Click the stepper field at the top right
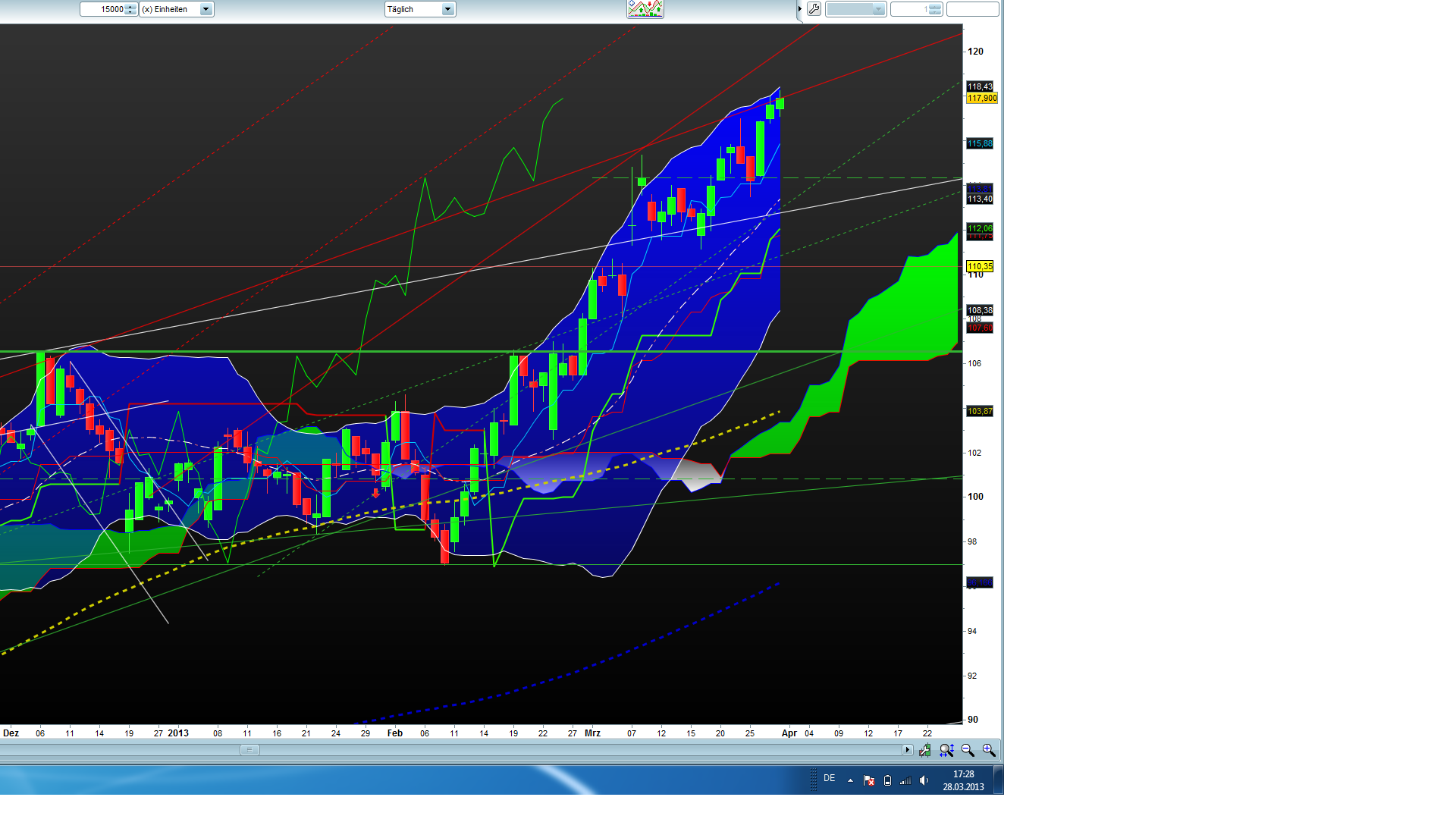The width and height of the screenshot is (1456, 819). pyautogui.click(x=916, y=9)
